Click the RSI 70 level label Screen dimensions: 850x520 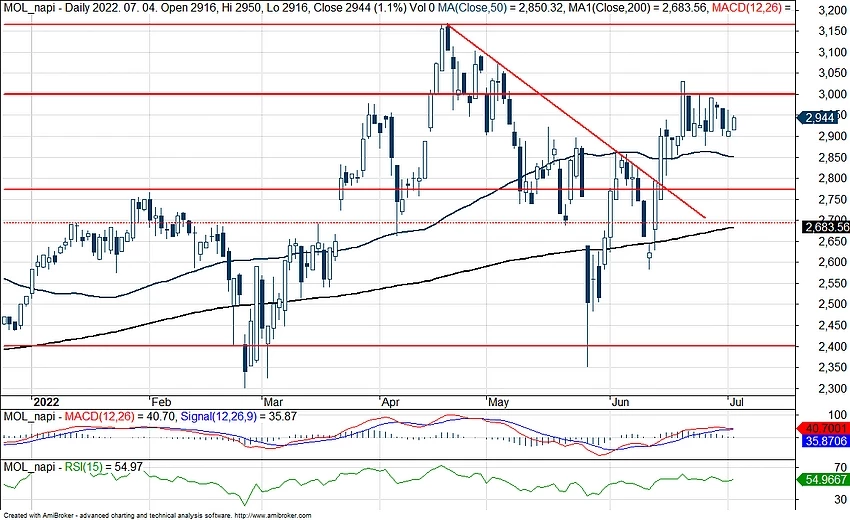[x=841, y=467]
